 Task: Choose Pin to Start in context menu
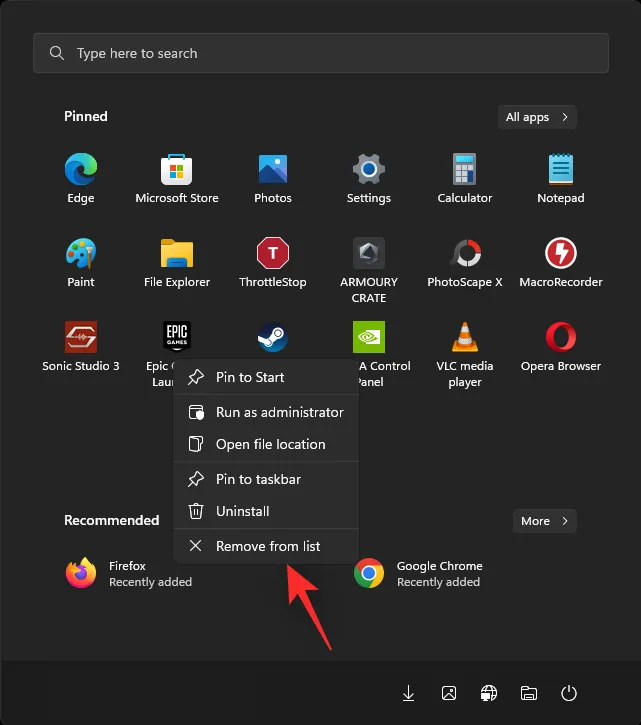266,377
